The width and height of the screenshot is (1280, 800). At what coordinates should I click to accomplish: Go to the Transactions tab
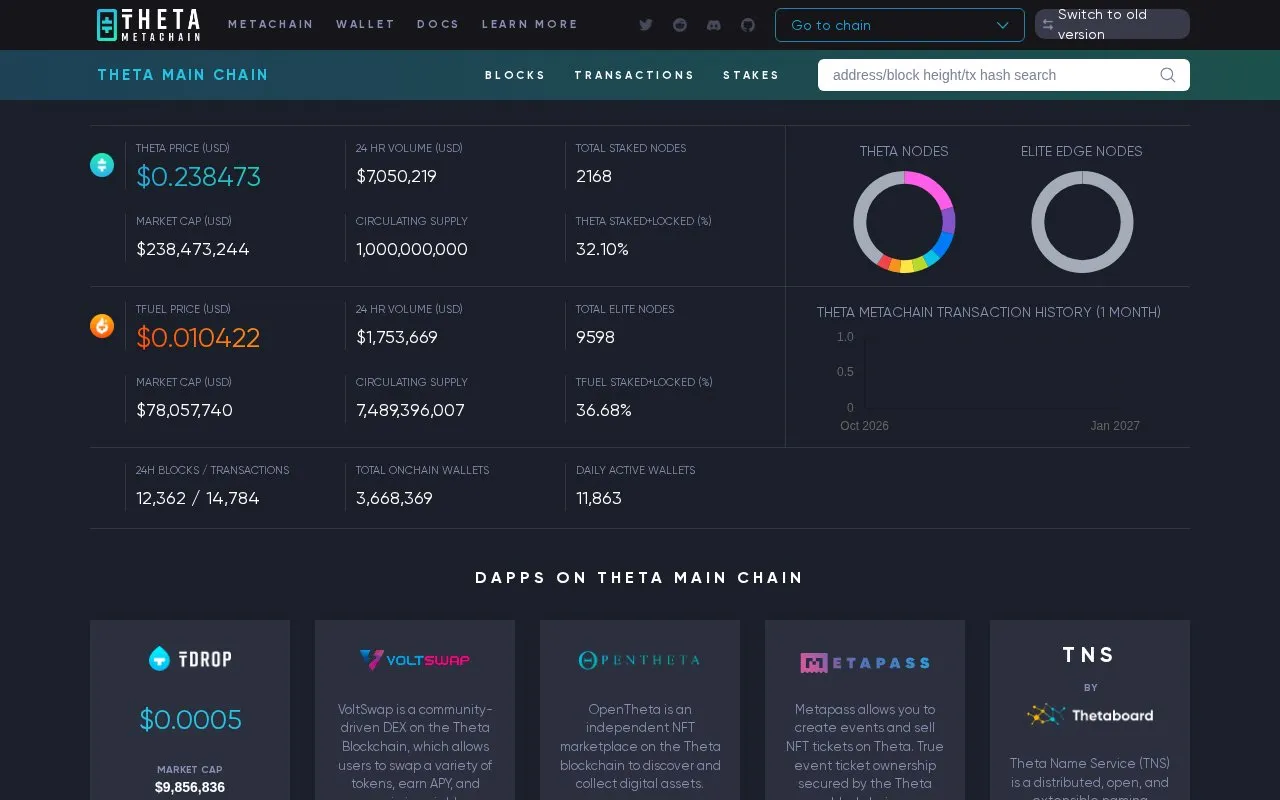(x=634, y=75)
